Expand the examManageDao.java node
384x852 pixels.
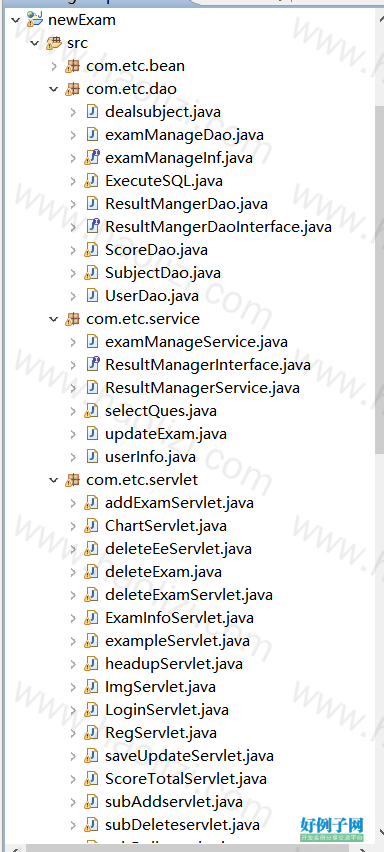click(73, 135)
